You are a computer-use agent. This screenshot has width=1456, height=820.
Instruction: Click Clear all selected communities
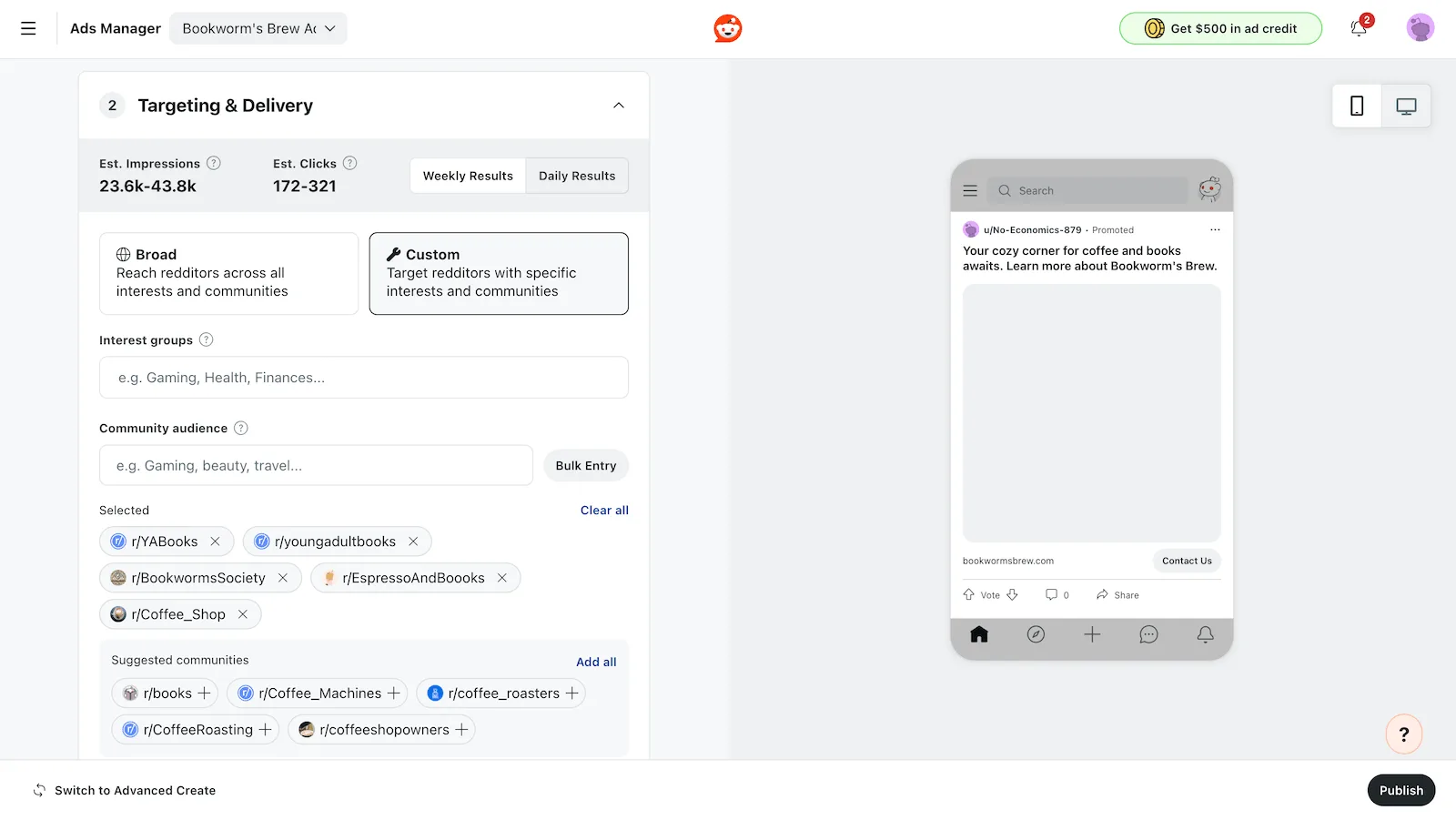click(604, 511)
